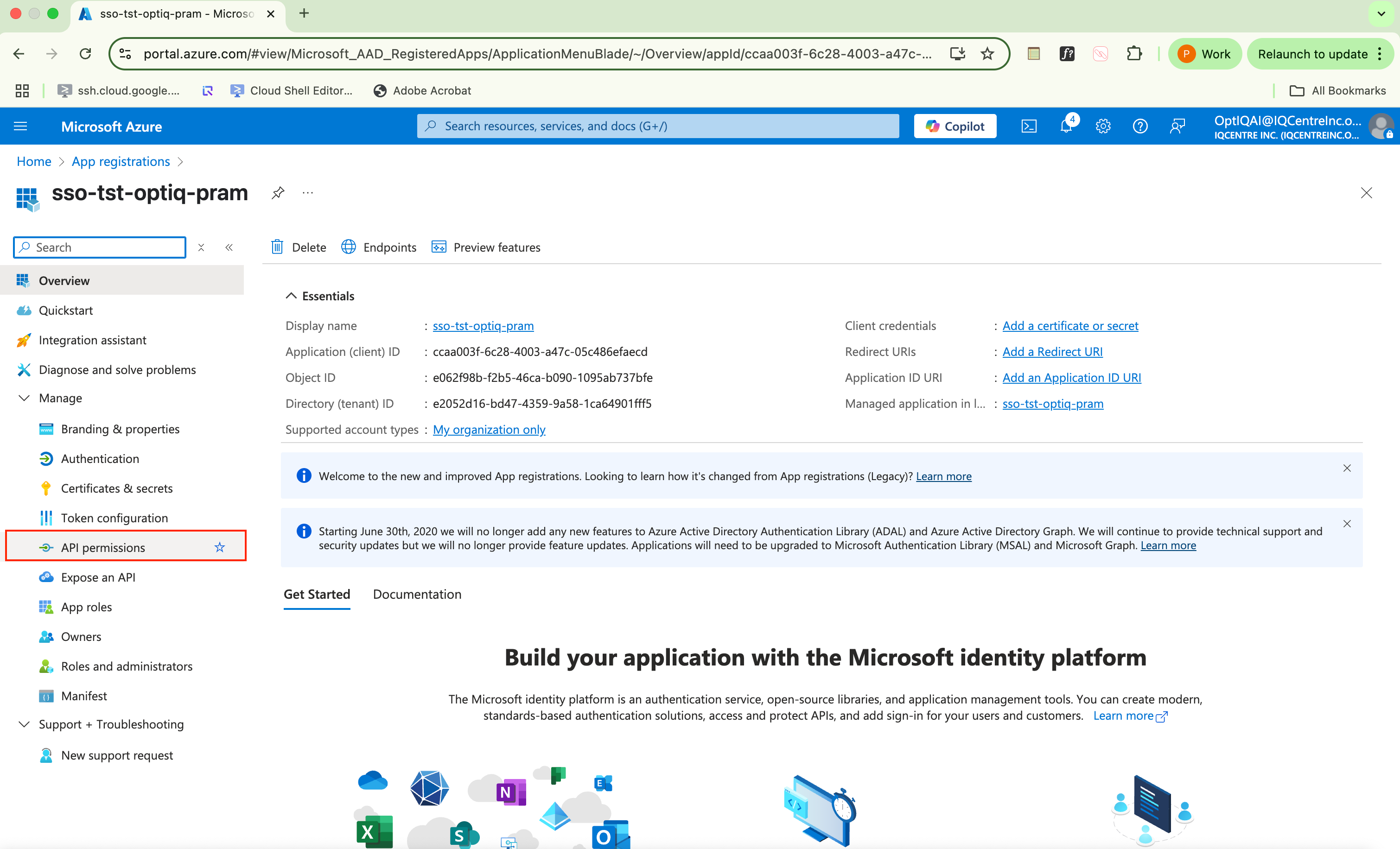Image resolution: width=1400 pixels, height=849 pixels.
Task: Click the Azure global search box
Action: coord(658,126)
